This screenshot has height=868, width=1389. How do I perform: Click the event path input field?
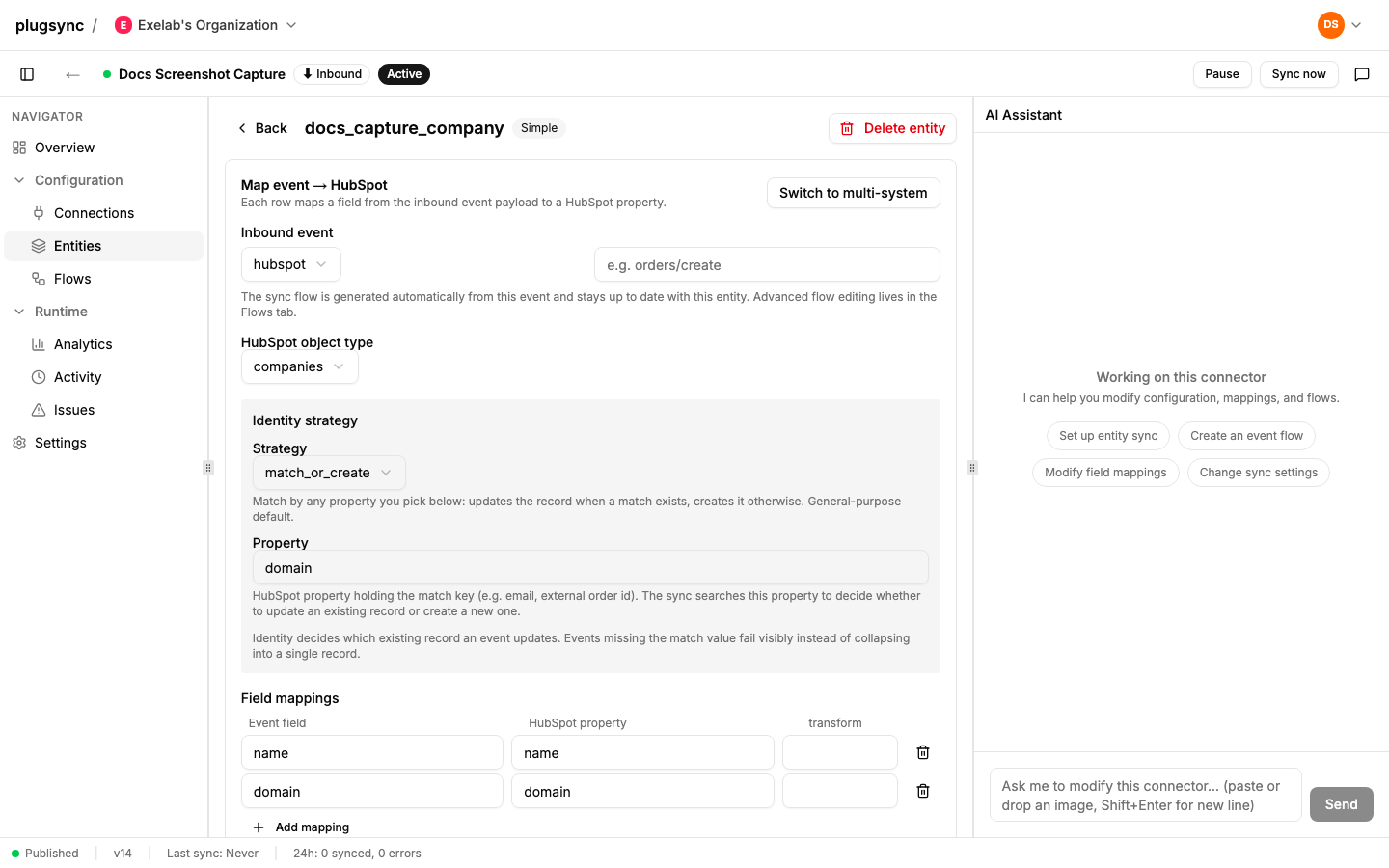(x=767, y=264)
